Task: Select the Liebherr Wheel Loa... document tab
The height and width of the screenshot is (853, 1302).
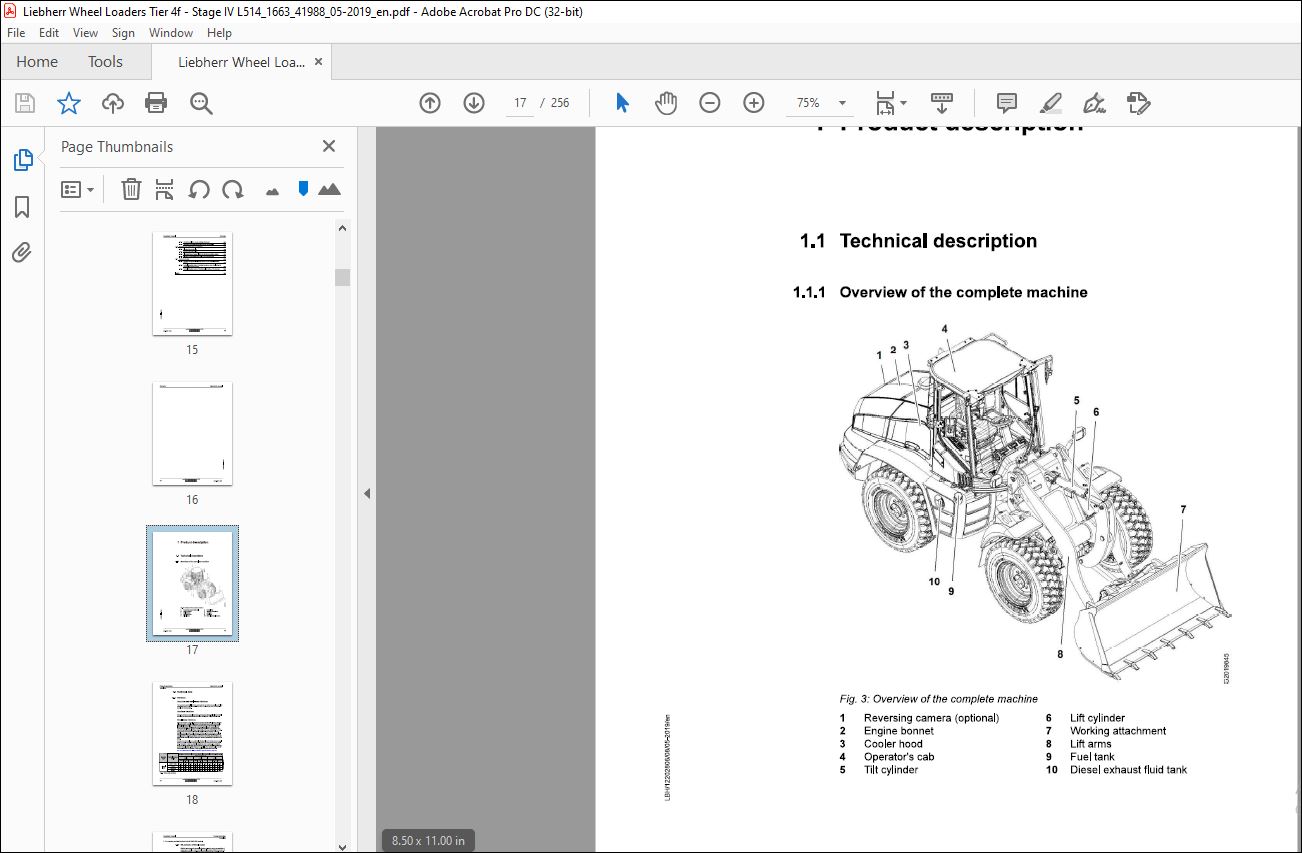Action: pyautogui.click(x=242, y=62)
